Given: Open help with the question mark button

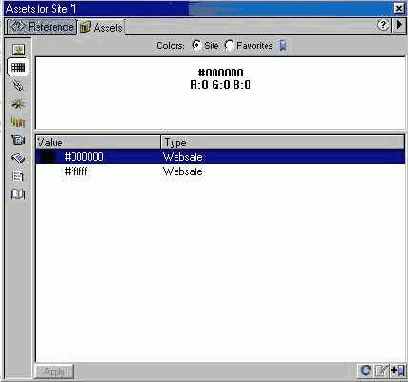Looking at the screenshot, I should coord(383,25).
